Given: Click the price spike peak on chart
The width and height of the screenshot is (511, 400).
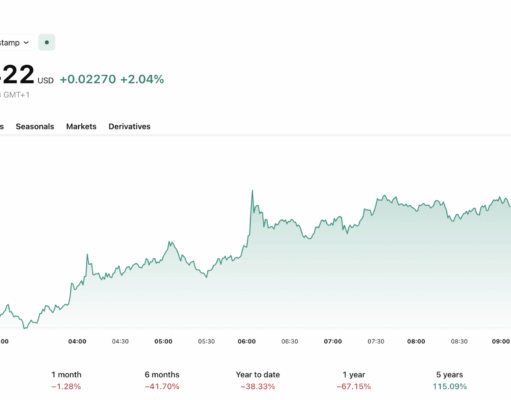Looking at the screenshot, I should (x=252, y=191).
